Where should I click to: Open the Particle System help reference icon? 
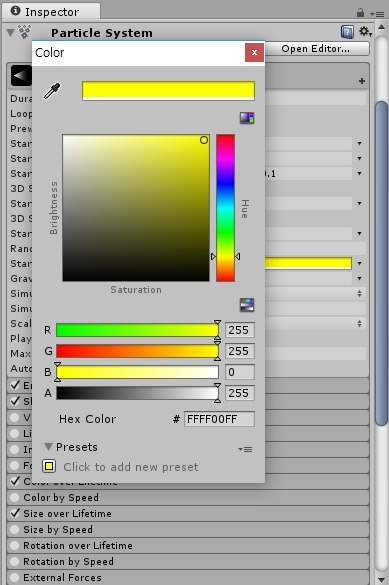tap(347, 32)
